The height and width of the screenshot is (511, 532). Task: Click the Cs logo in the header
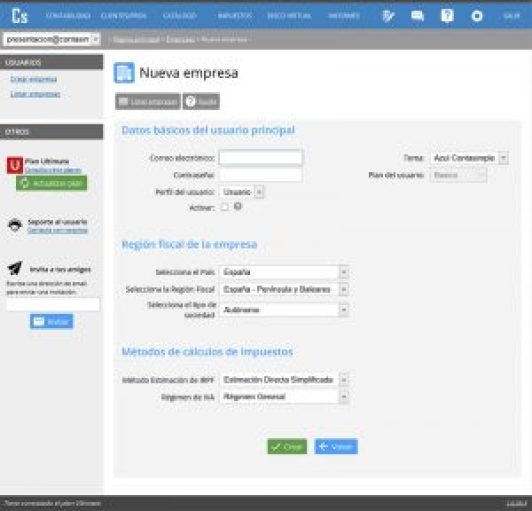coord(19,16)
